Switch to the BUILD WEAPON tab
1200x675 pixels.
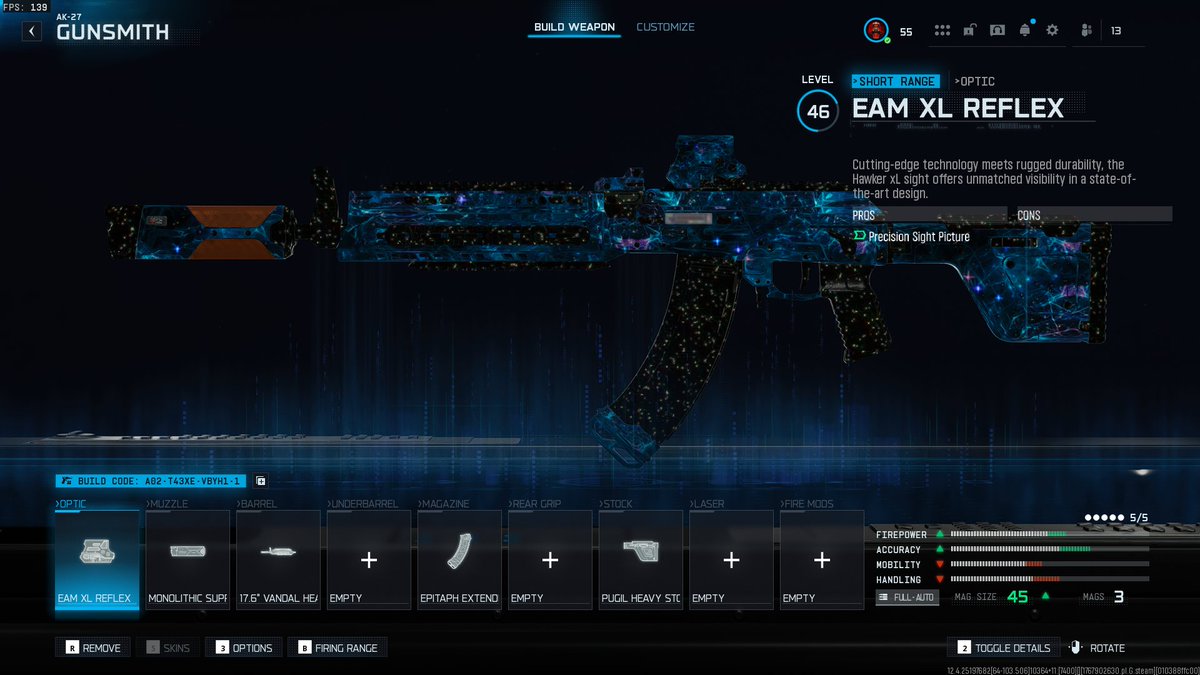point(574,27)
